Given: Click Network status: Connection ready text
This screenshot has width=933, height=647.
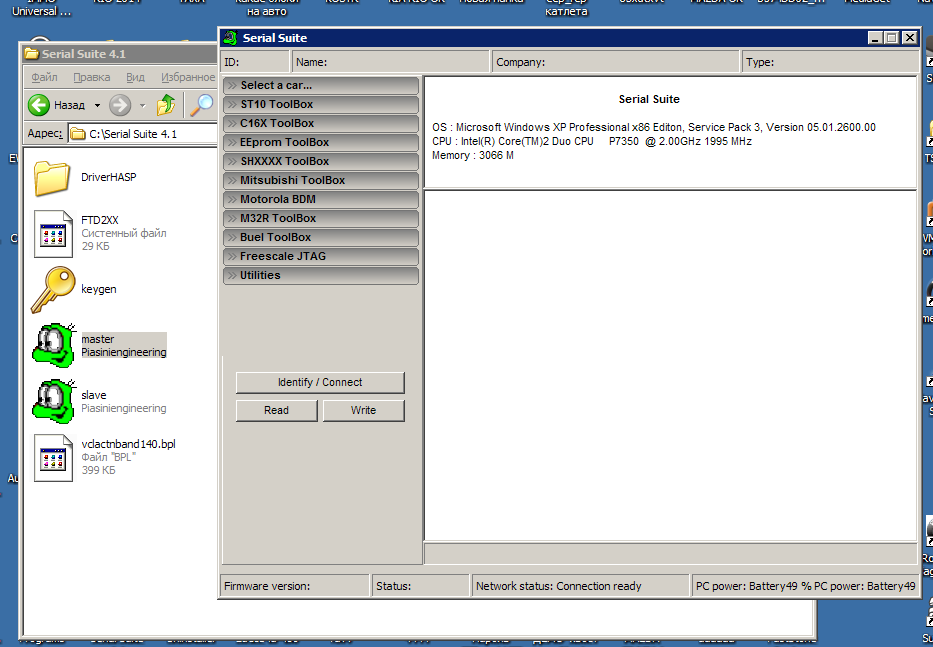Looking at the screenshot, I should [559, 586].
